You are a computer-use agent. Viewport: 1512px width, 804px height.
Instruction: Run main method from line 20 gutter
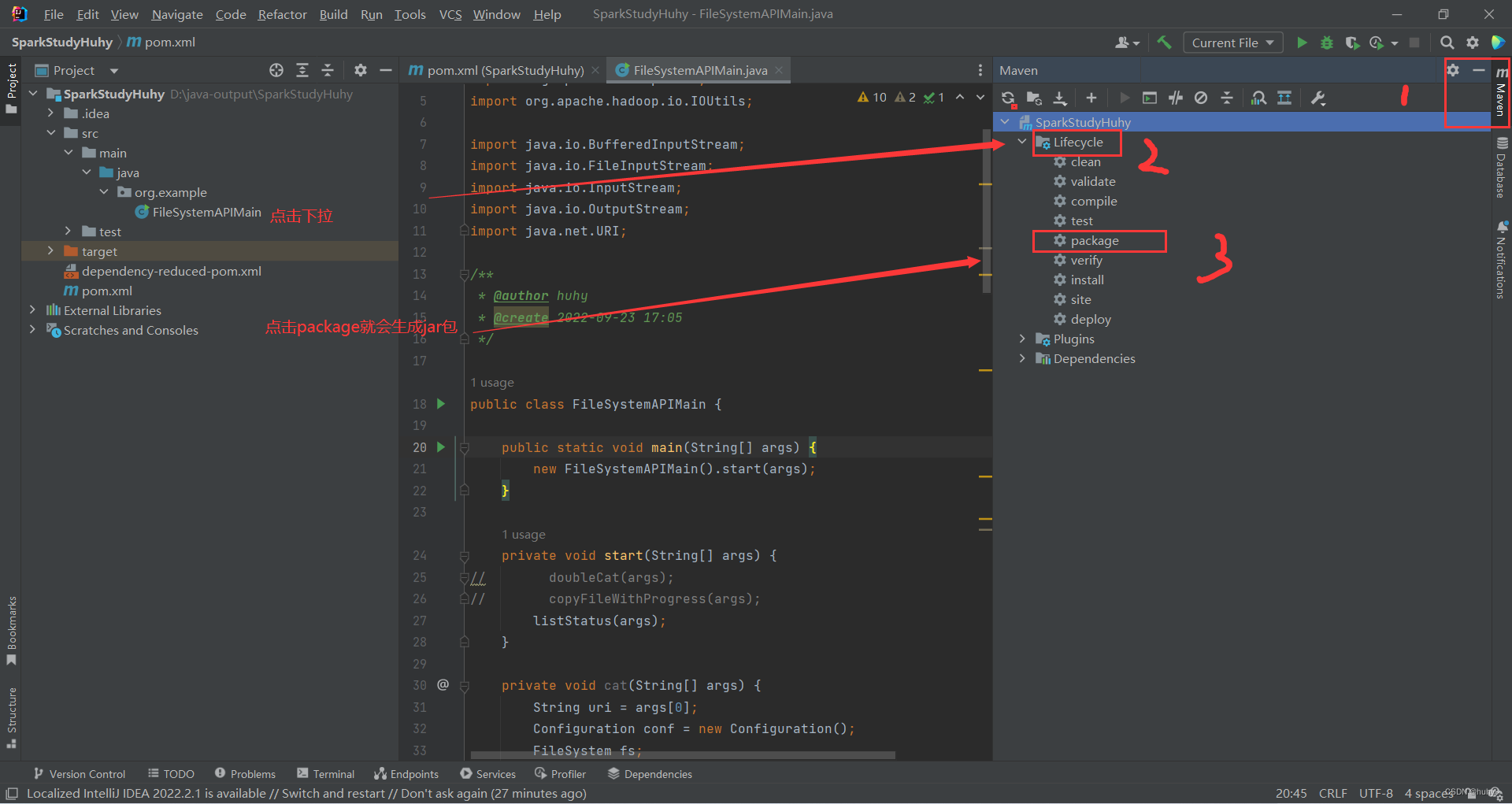[x=441, y=447]
